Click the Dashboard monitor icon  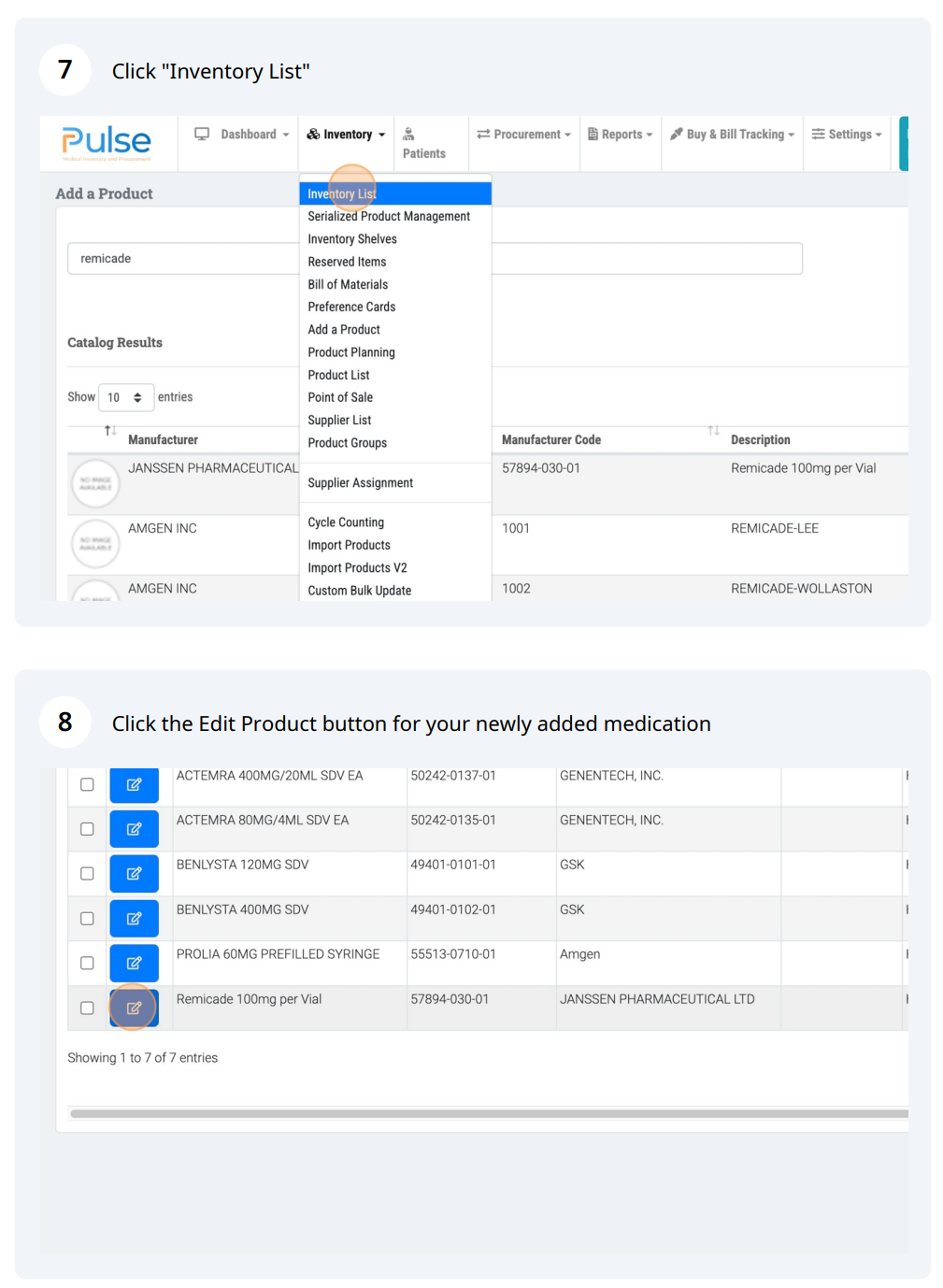click(202, 134)
